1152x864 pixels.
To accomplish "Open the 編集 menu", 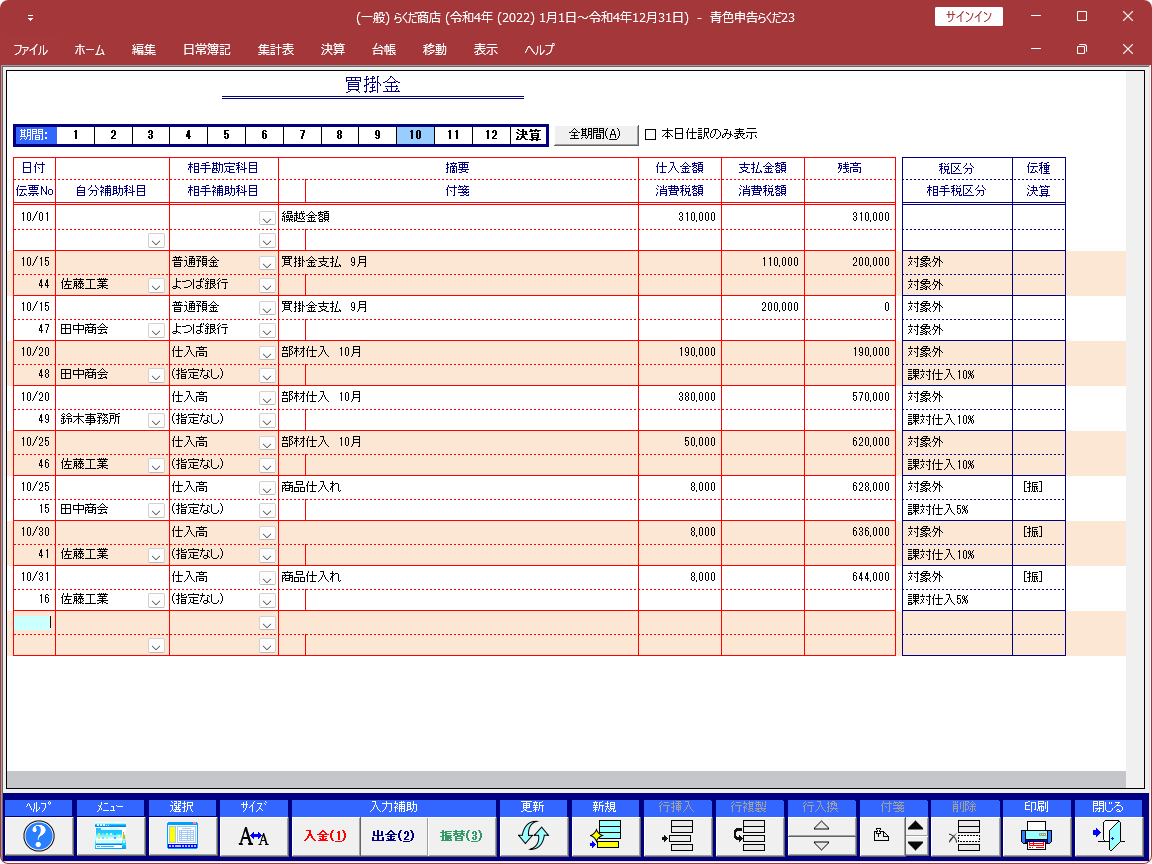I will pos(144,50).
